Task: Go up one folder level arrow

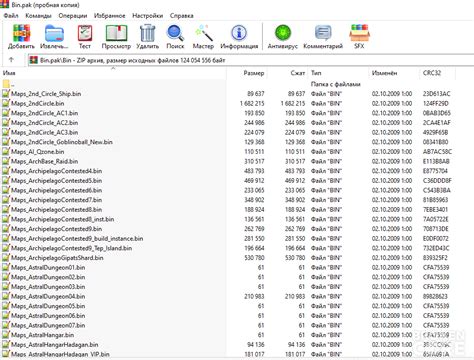Action: (x=11, y=60)
